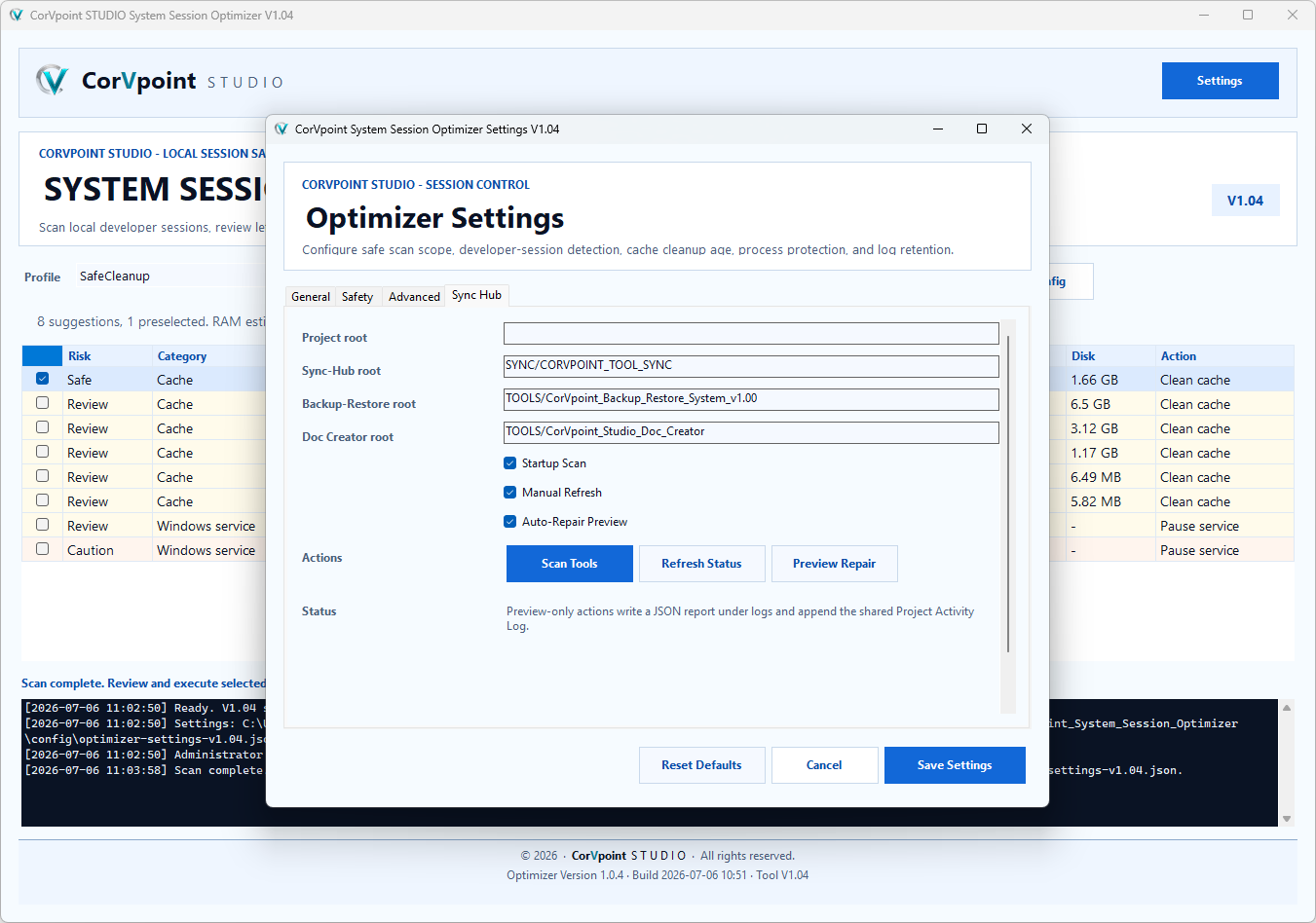Click the Optimizer Settings heading
The height and width of the screenshot is (923, 1316).
click(435, 218)
